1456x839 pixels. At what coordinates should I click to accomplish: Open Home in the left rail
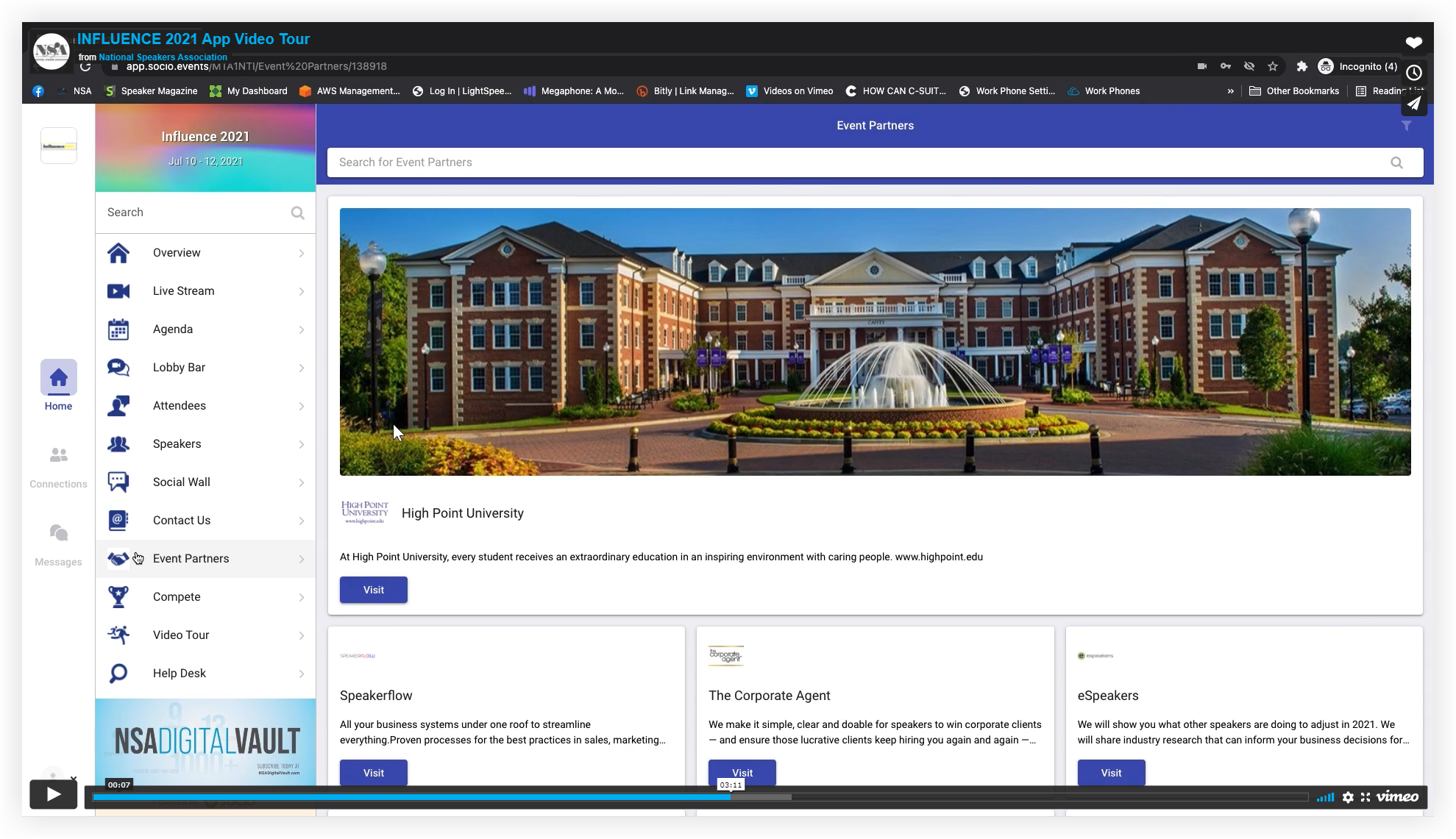[x=59, y=386]
